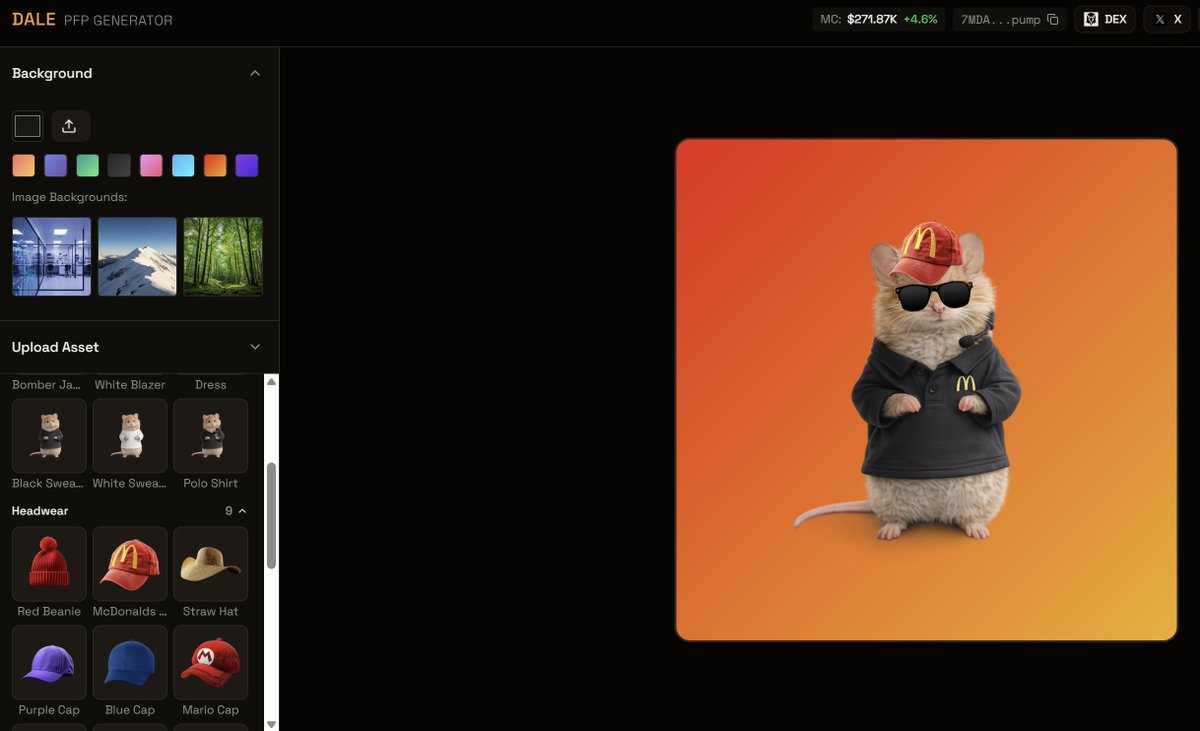Click the DALE PFP Generator logo
Image resolution: width=1200 pixels, height=731 pixels.
(90, 19)
